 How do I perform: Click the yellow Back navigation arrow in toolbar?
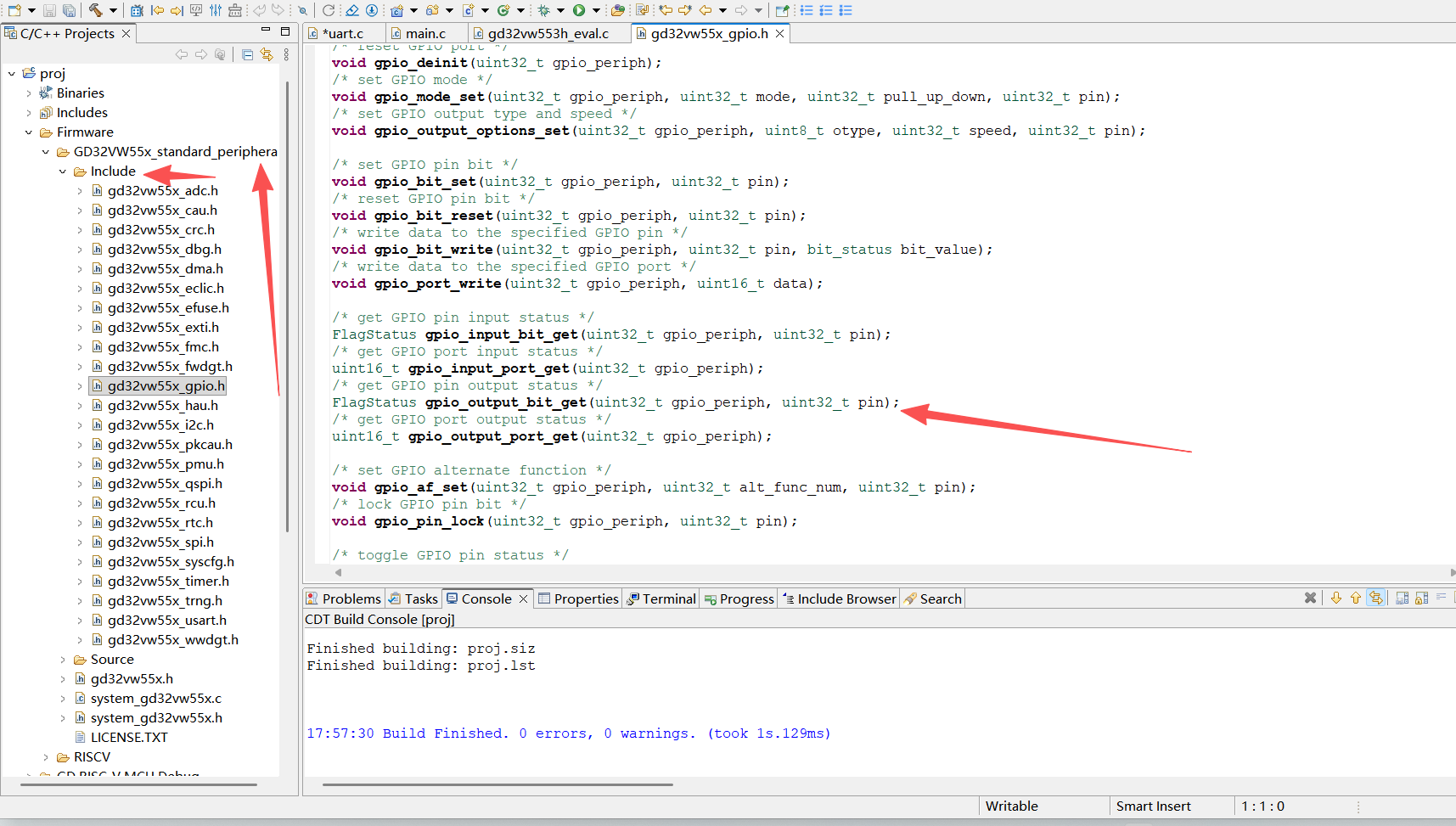pos(705,10)
